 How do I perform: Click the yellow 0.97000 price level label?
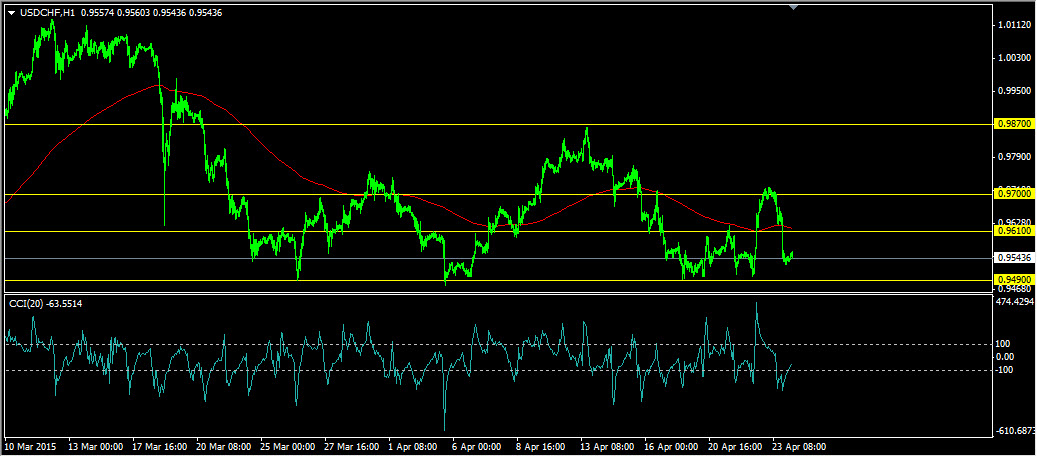1013,194
